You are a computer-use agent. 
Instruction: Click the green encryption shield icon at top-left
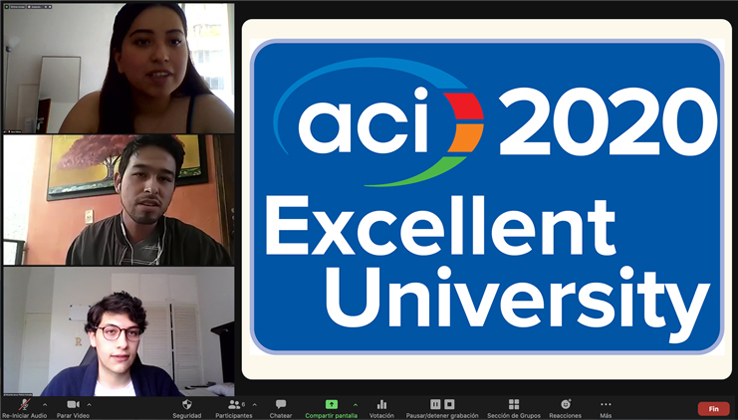pyautogui.click(x=7, y=7)
